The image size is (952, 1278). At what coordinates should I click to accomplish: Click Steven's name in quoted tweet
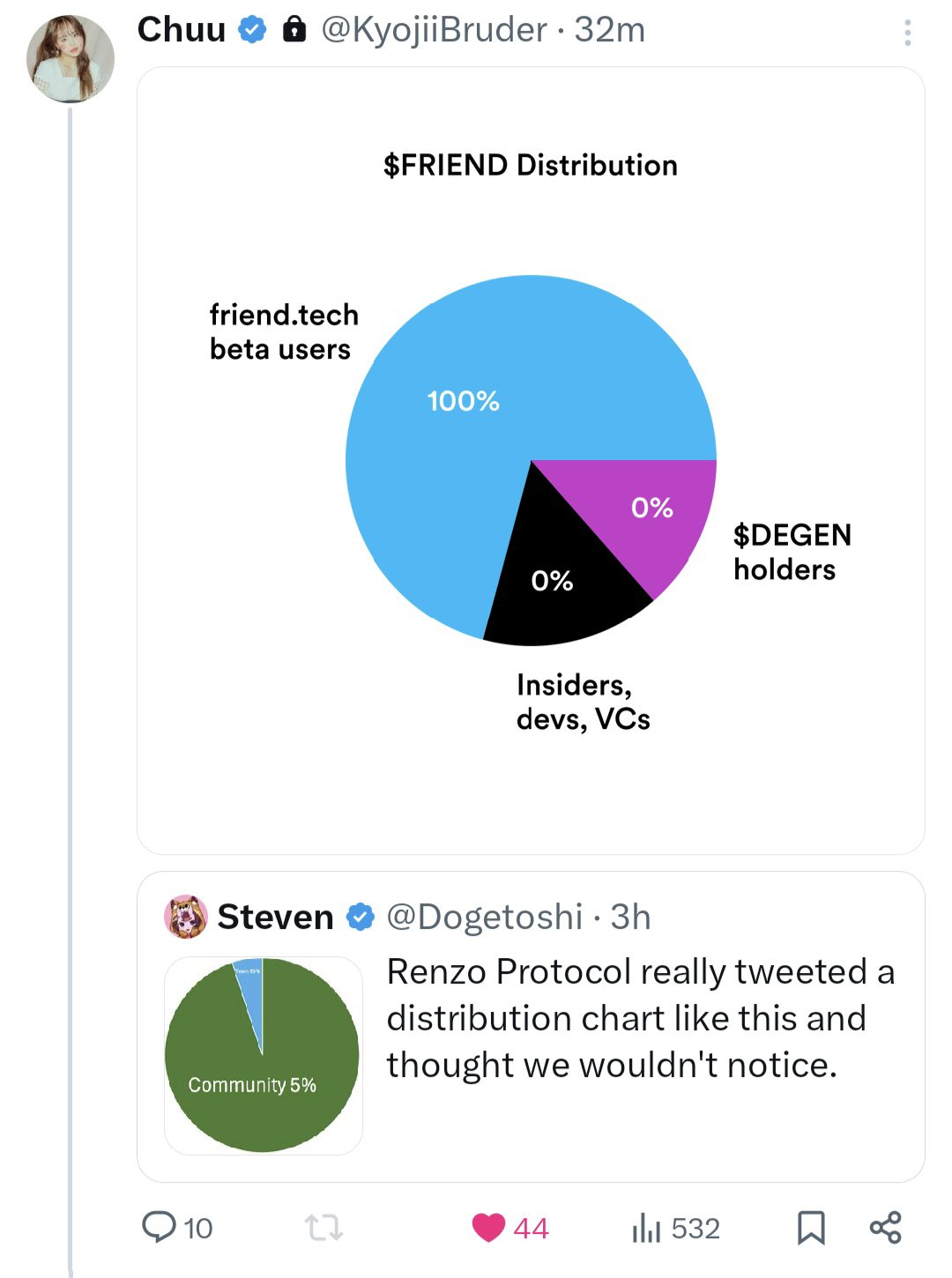[x=275, y=917]
